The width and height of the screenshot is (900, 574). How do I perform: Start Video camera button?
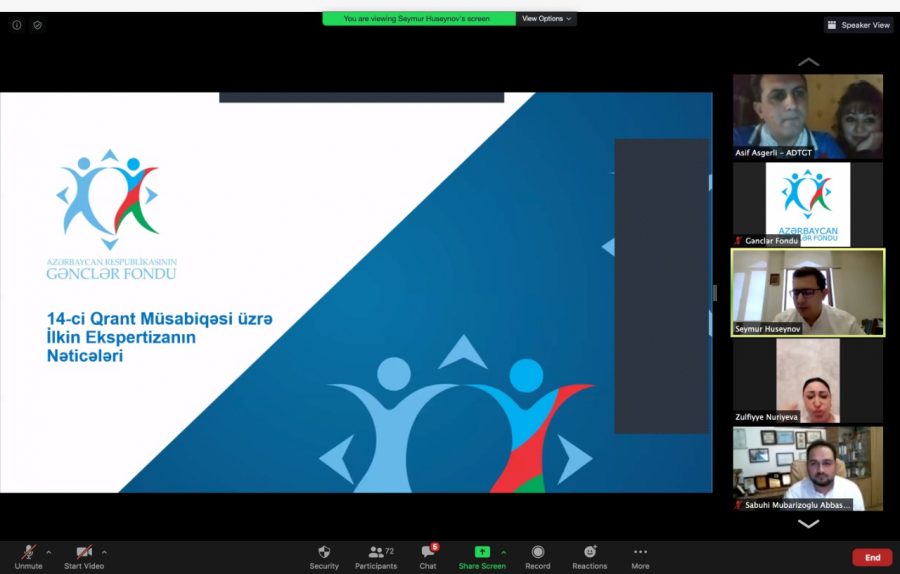(x=84, y=557)
